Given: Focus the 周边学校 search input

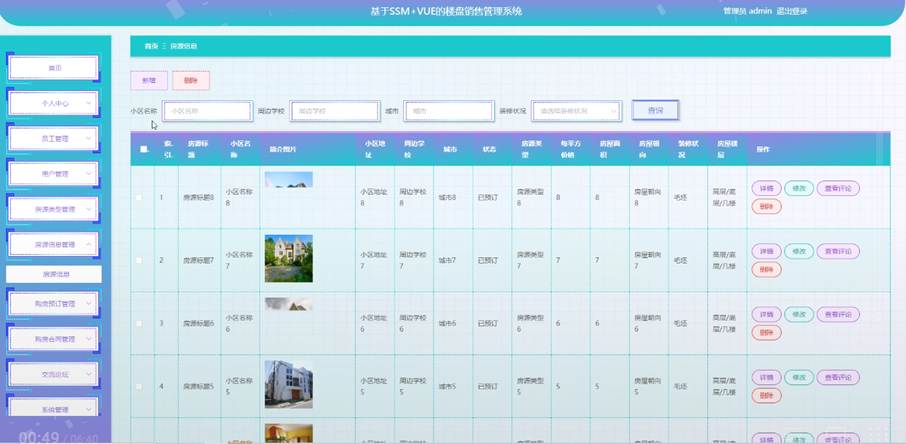Looking at the screenshot, I should (335, 111).
